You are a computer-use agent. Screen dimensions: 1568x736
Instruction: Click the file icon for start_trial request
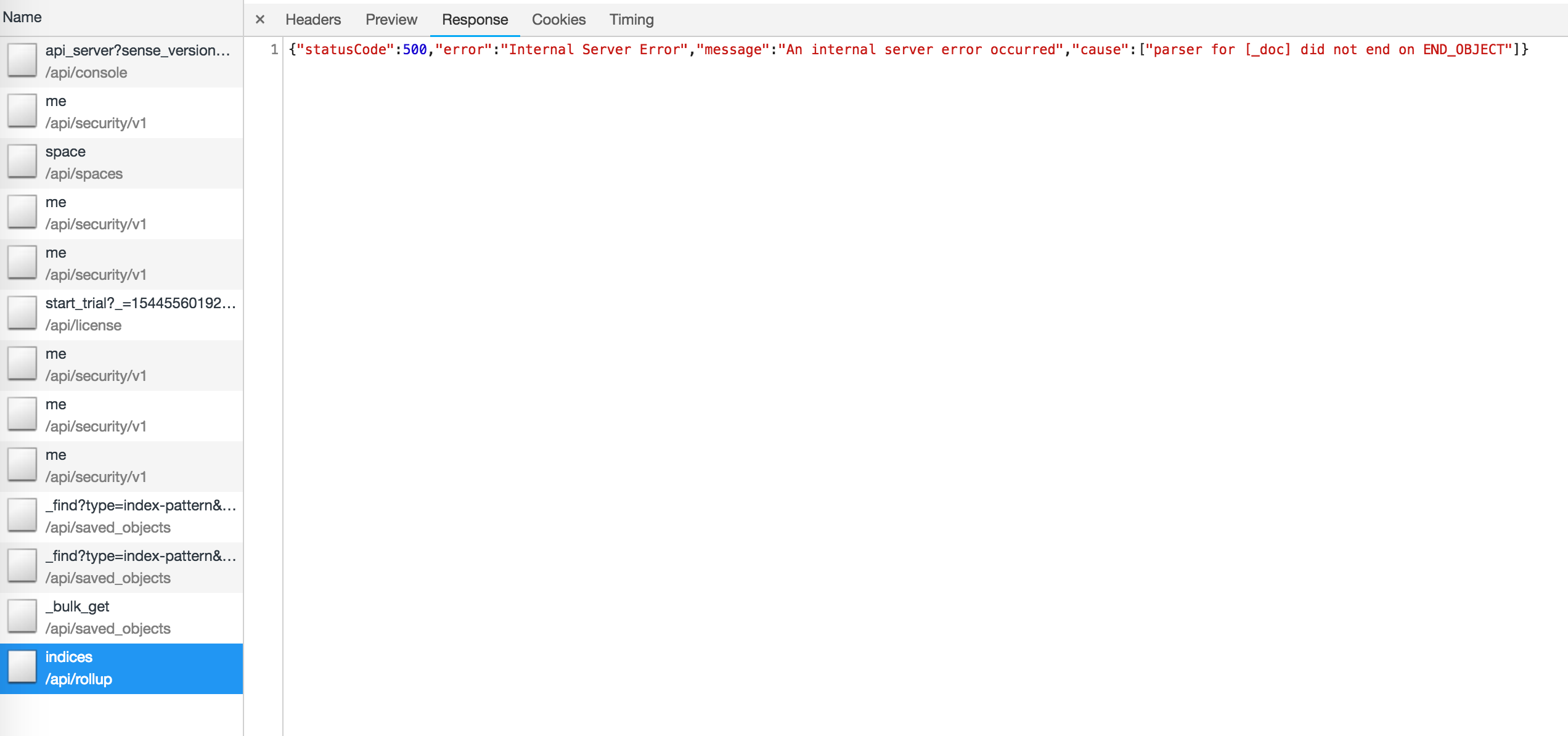pos(22,313)
